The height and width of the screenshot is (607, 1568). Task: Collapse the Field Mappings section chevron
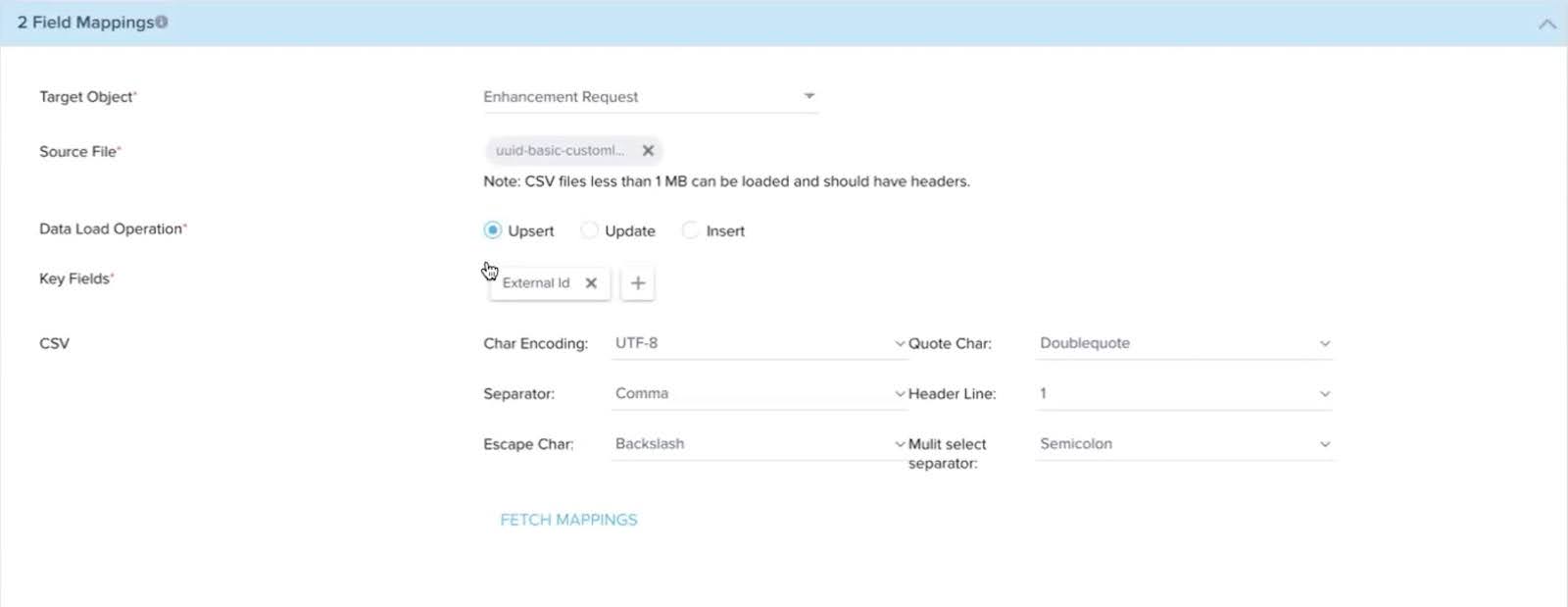tap(1546, 24)
